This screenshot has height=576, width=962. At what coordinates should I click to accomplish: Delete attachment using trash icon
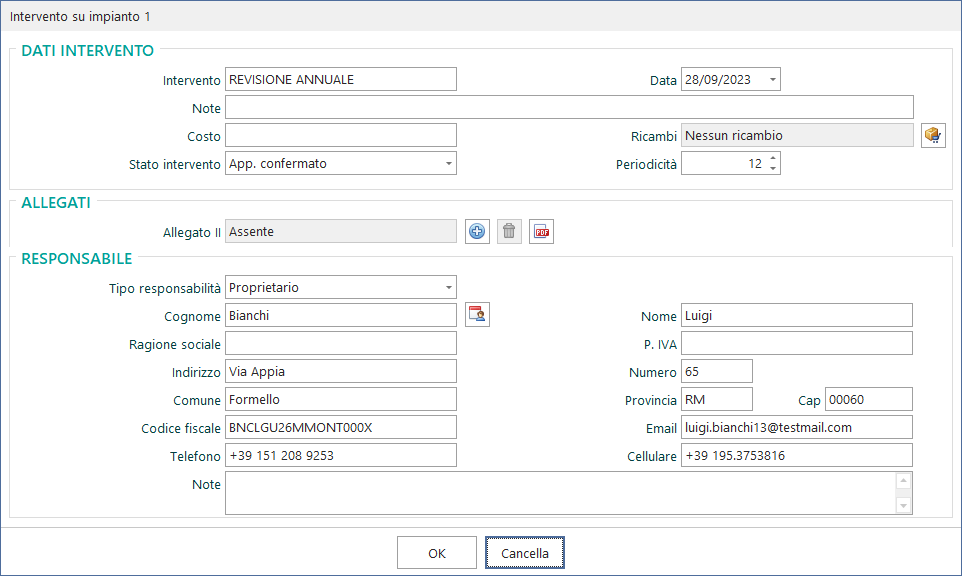click(509, 232)
